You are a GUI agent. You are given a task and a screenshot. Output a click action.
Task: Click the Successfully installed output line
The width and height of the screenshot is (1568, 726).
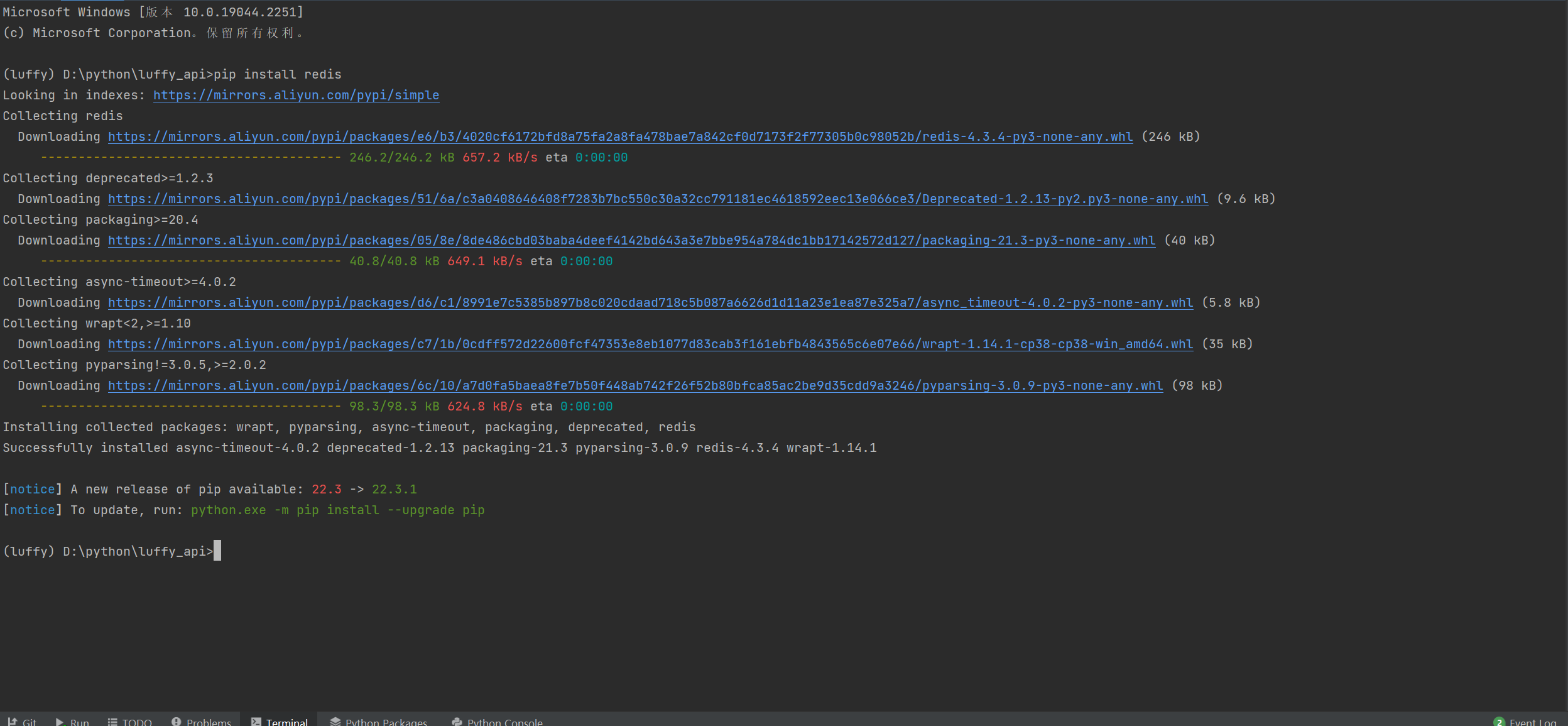pyautogui.click(x=439, y=448)
